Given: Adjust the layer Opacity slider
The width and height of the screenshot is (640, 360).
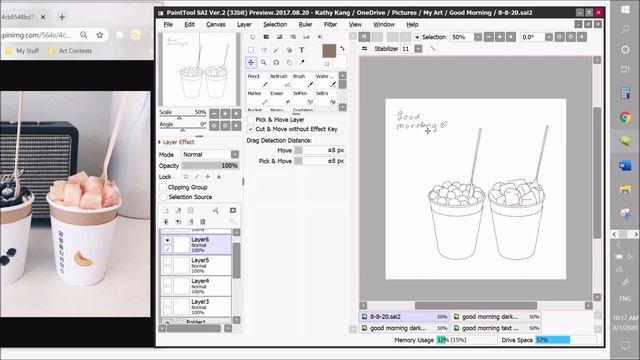Looking at the screenshot, I should [210, 166].
